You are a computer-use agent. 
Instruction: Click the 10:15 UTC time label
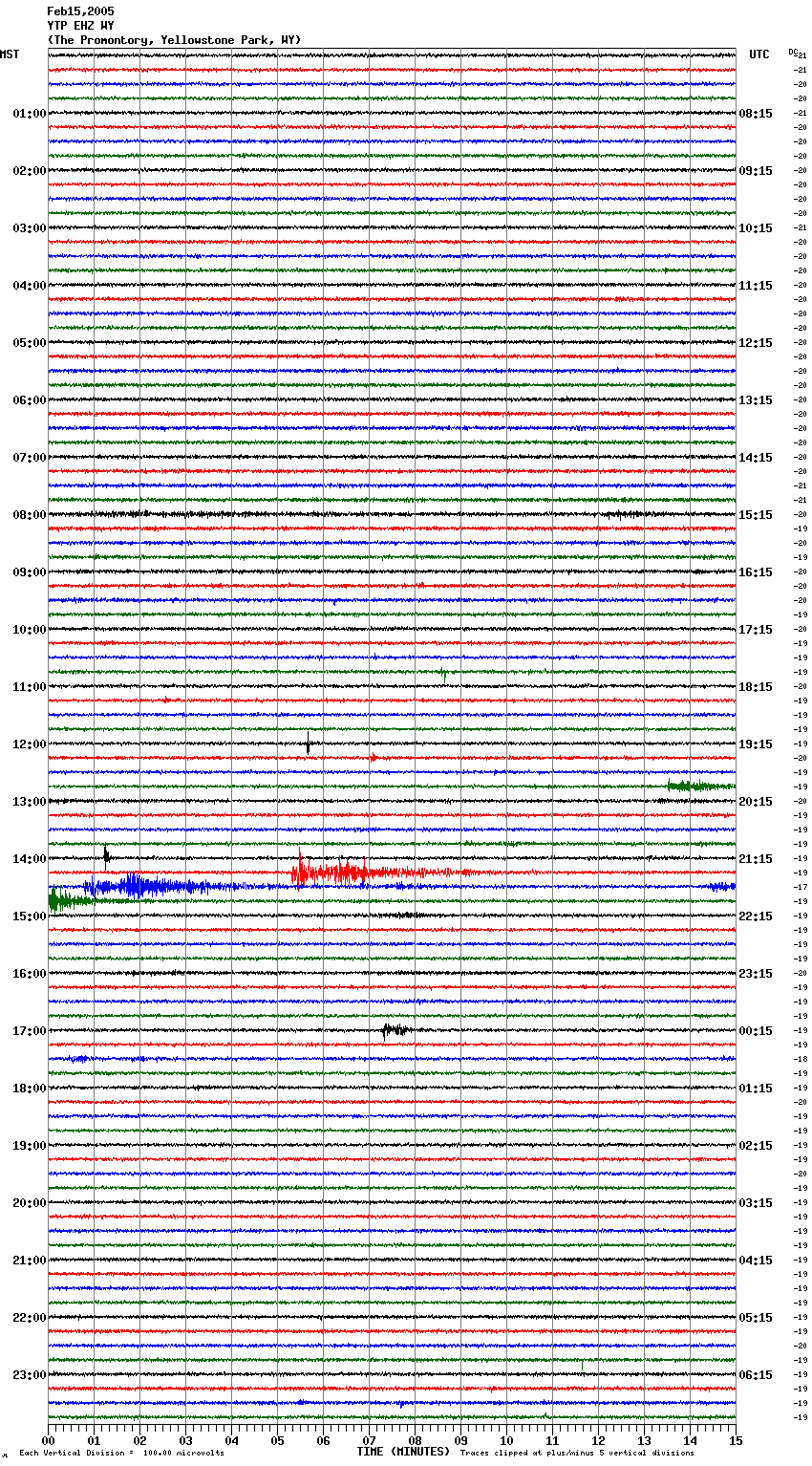(756, 228)
